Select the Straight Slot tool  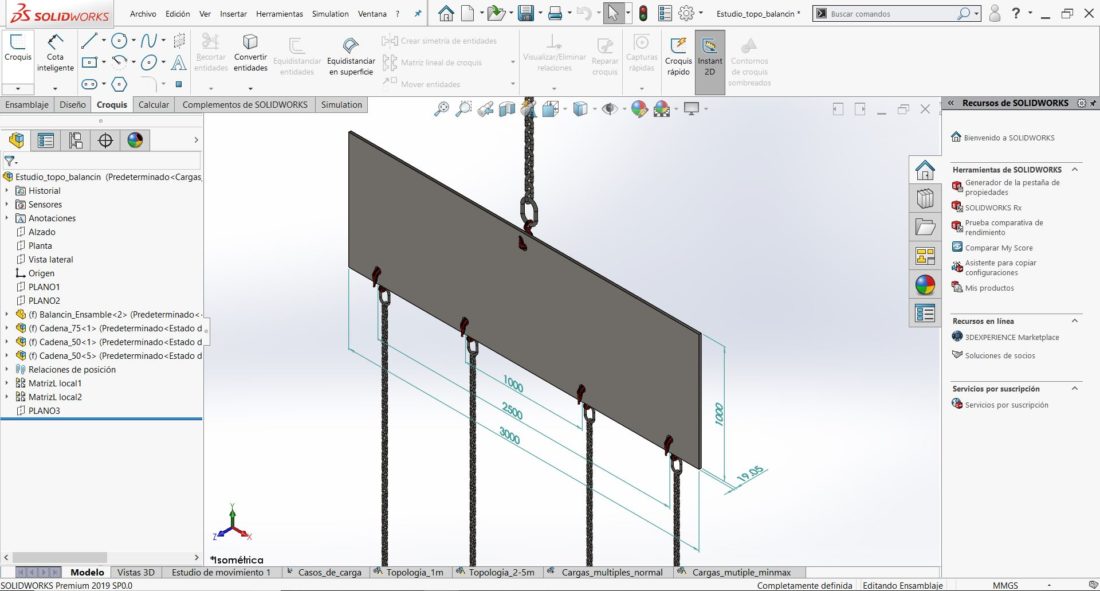click(89, 84)
